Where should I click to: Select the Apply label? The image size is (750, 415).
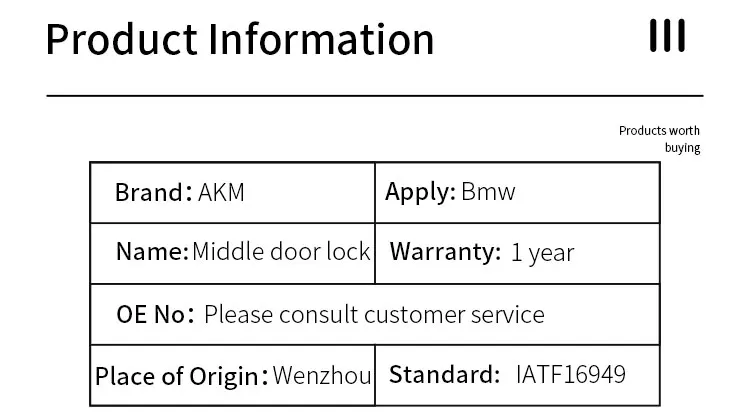pos(421,191)
